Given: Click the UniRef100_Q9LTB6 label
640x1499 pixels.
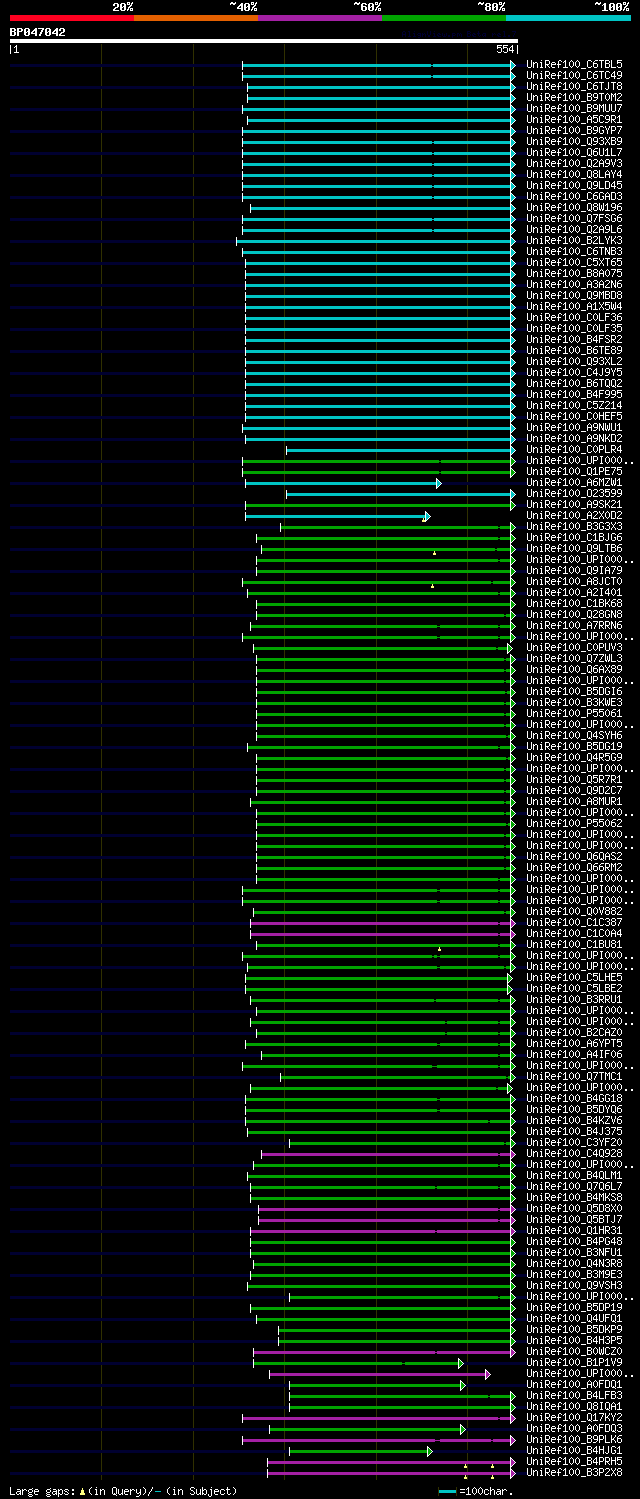Looking at the screenshot, I should pos(574,548).
